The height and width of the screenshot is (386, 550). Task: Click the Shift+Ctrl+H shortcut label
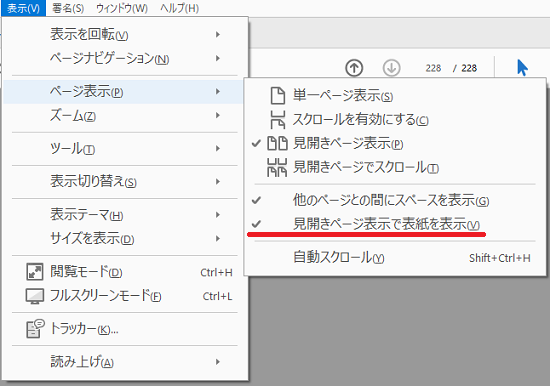(x=500, y=258)
